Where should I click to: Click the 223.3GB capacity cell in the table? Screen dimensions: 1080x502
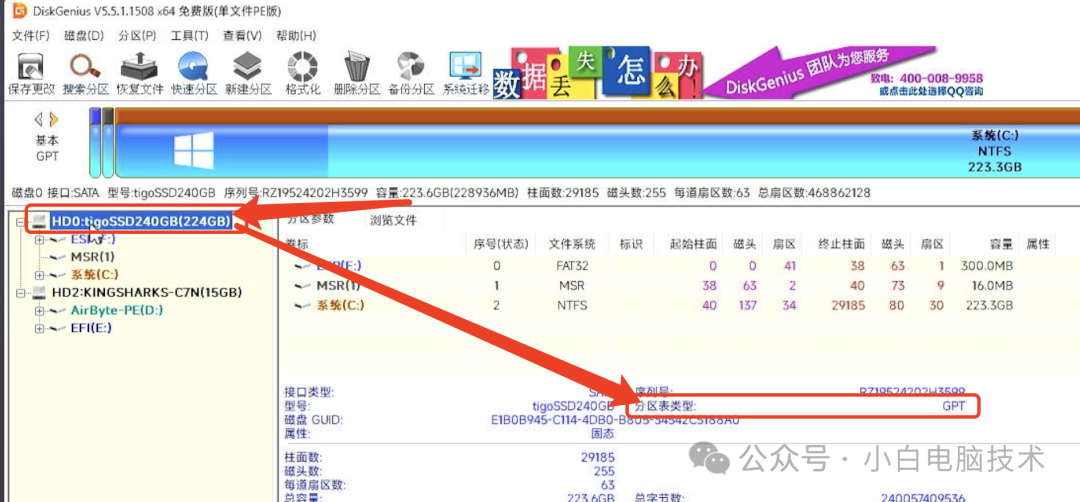coord(990,305)
